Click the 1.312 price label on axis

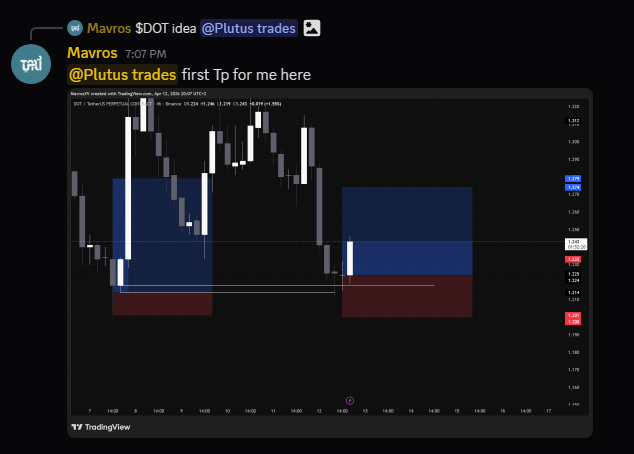pyautogui.click(x=573, y=122)
